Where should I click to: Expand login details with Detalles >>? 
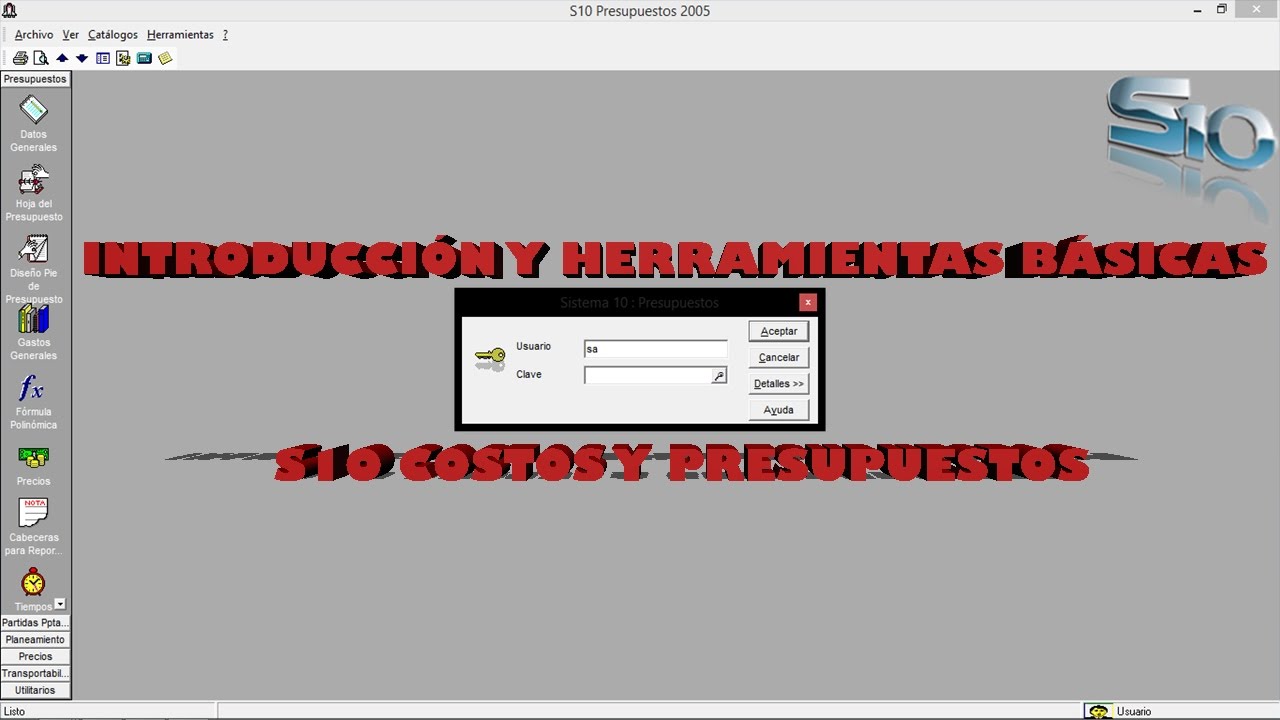pyautogui.click(x=778, y=383)
